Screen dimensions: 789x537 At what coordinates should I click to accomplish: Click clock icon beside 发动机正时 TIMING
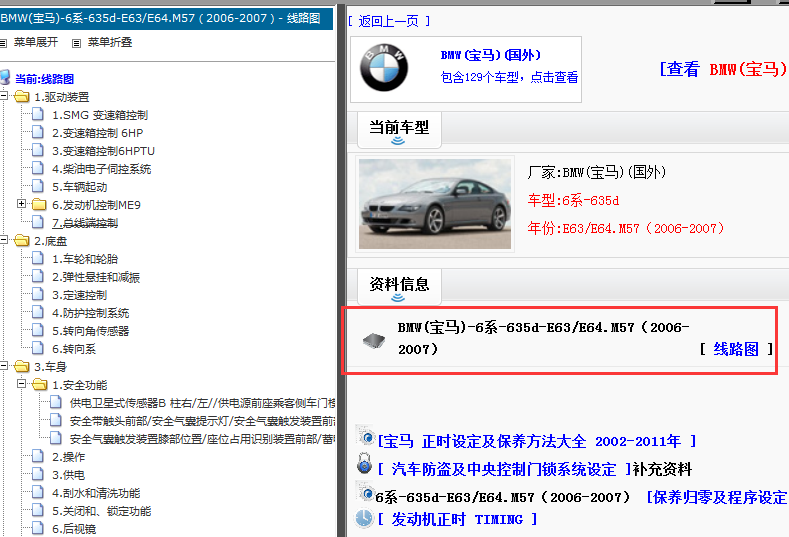pos(364,519)
